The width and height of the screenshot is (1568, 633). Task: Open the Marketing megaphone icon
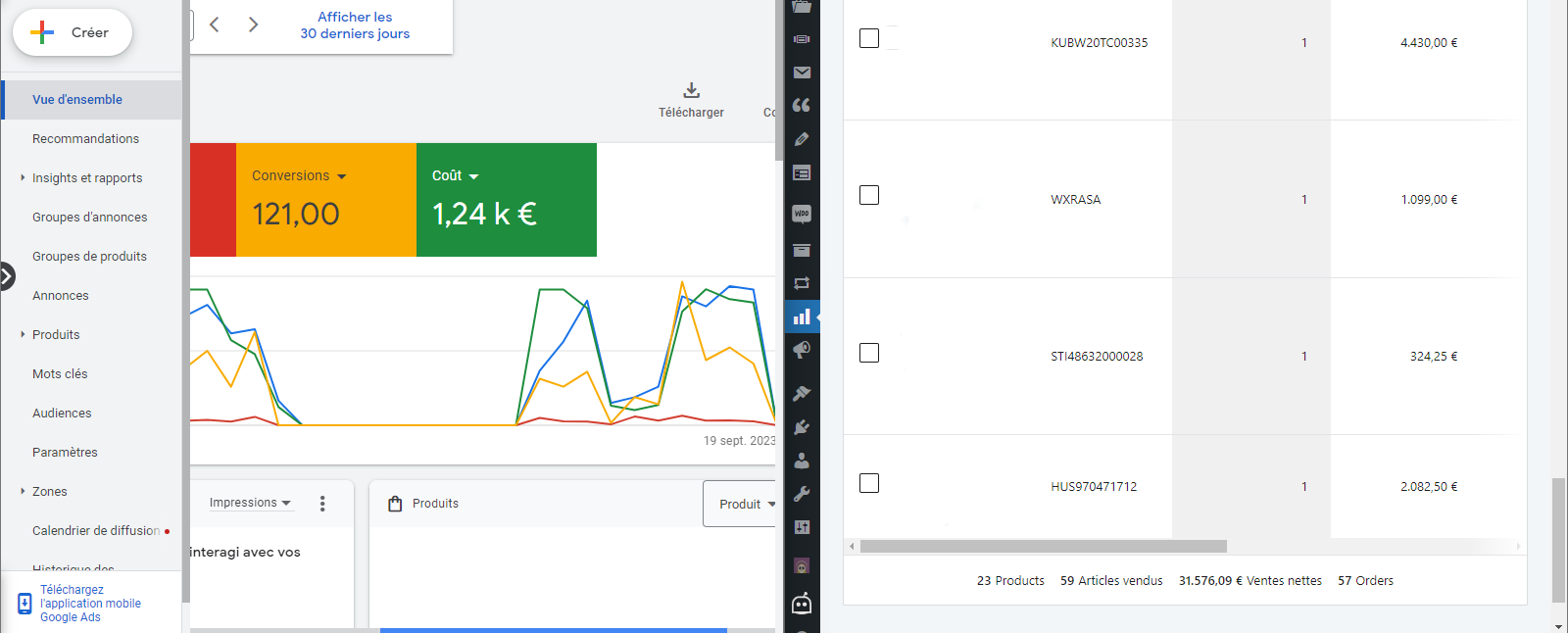[x=802, y=350]
